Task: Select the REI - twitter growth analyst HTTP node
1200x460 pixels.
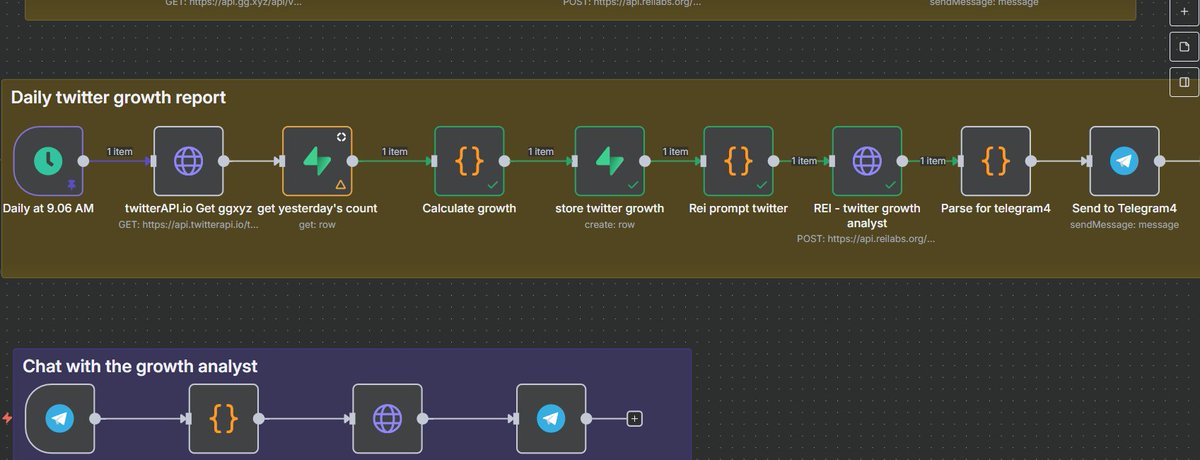Action: (868, 161)
